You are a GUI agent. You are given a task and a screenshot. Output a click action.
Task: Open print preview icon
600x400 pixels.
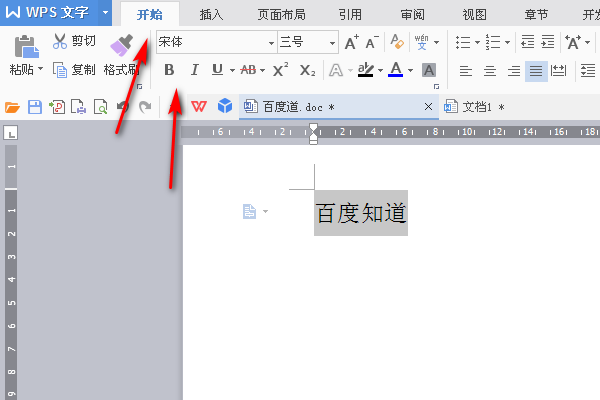pyautogui.click(x=101, y=107)
